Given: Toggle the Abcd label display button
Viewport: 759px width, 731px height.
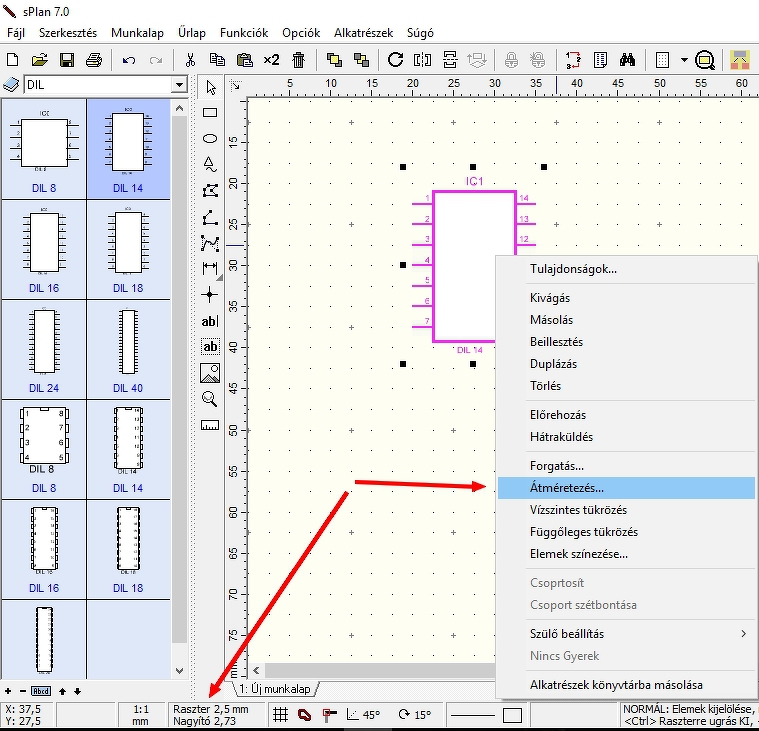Looking at the screenshot, I should tap(41, 691).
